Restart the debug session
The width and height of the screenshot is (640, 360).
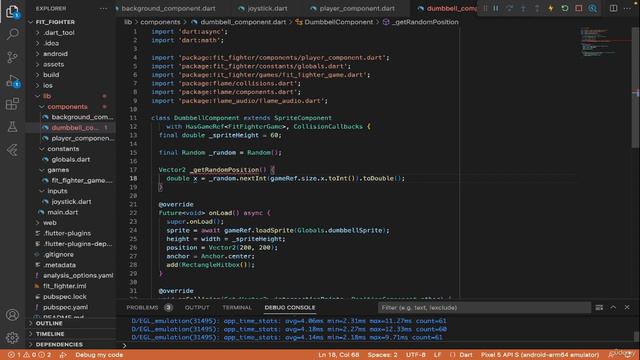pyautogui.click(x=565, y=8)
